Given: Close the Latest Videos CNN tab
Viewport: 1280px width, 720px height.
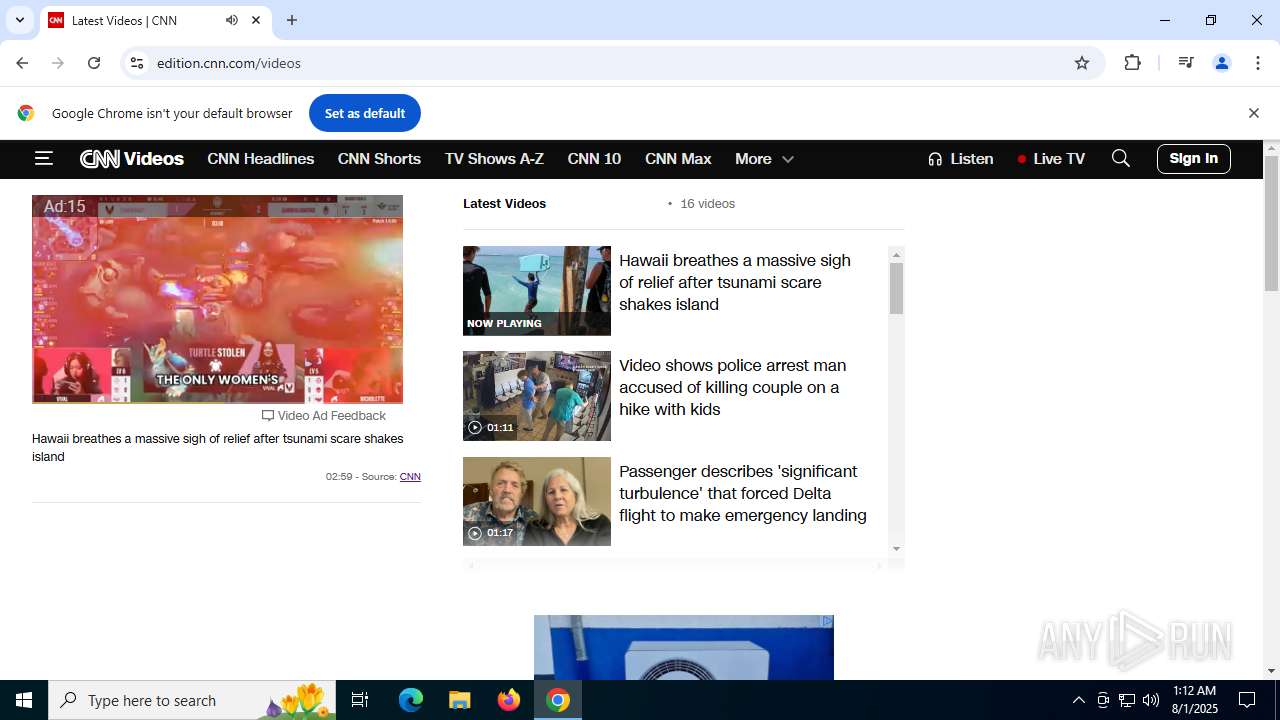Looking at the screenshot, I should (x=256, y=20).
